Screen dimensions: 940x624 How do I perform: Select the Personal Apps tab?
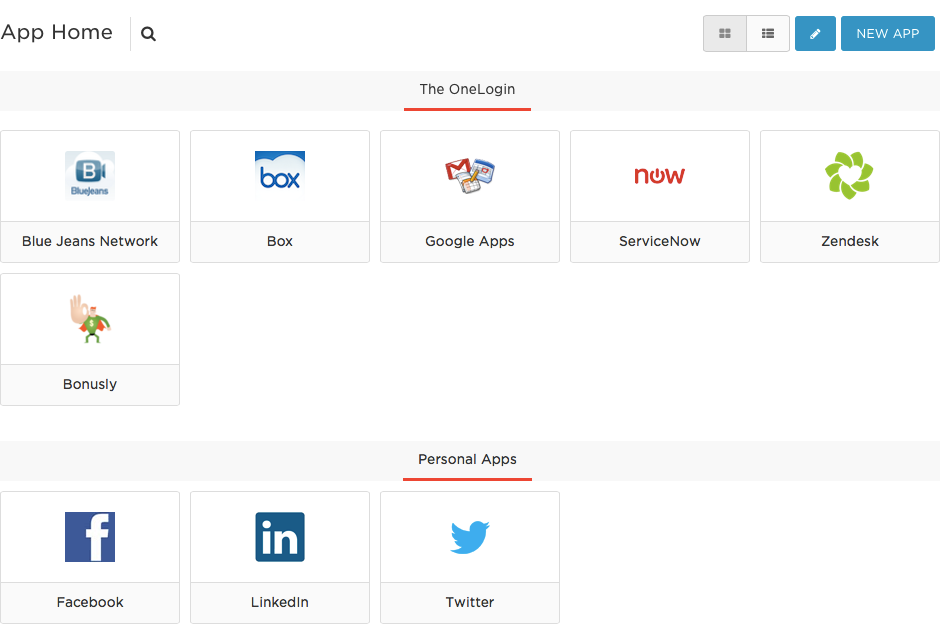click(468, 460)
